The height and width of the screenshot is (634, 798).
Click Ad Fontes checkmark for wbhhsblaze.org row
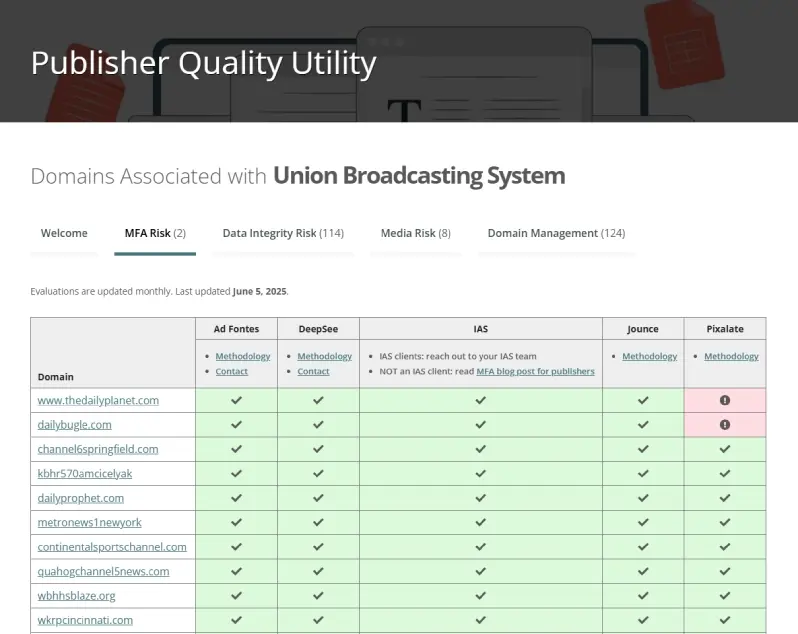pos(236,596)
